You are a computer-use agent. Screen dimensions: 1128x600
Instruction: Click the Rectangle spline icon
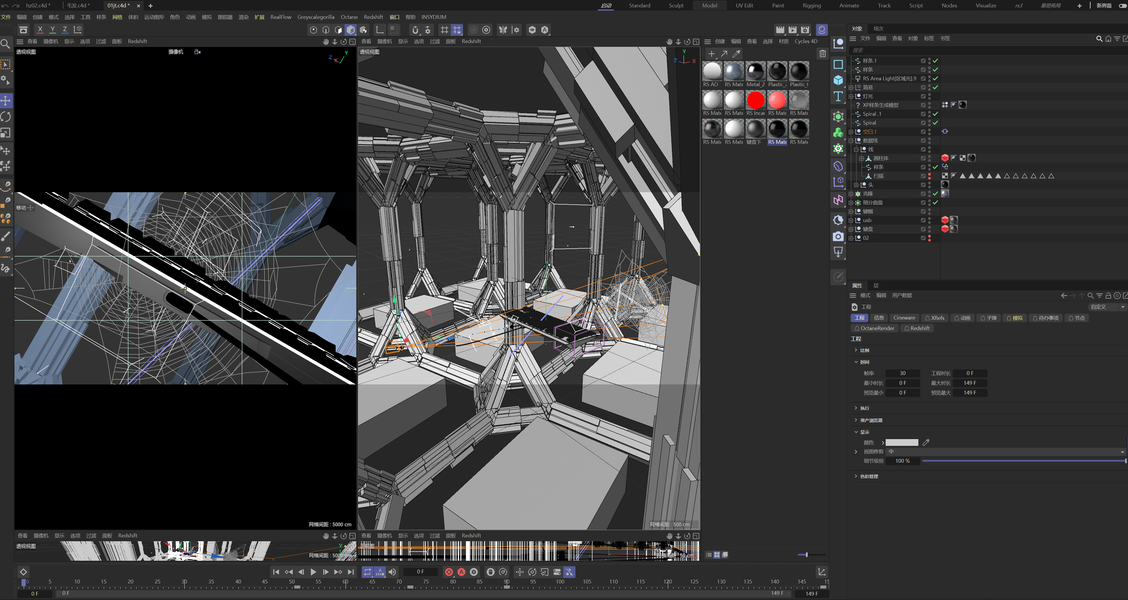(838, 64)
